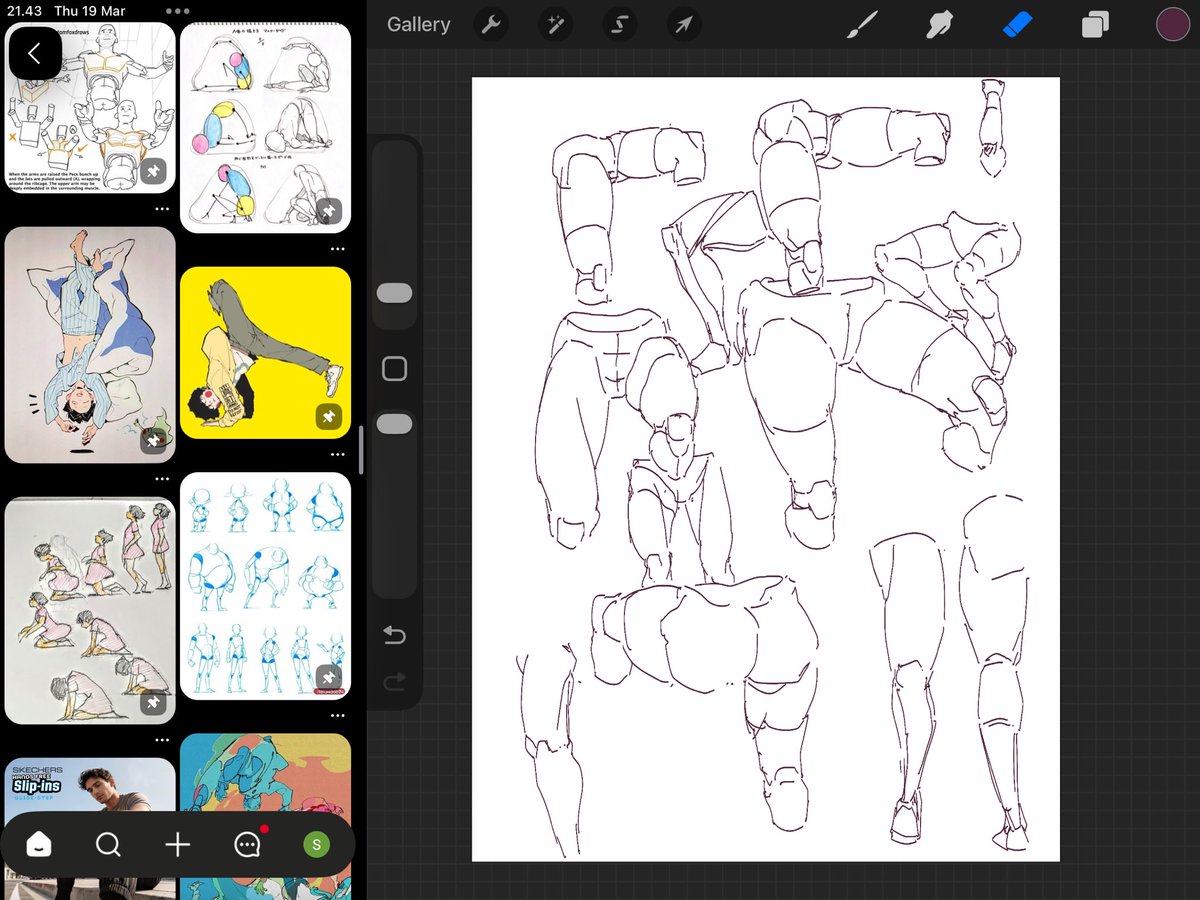Open iPad multitasking dots at top

click(x=178, y=11)
